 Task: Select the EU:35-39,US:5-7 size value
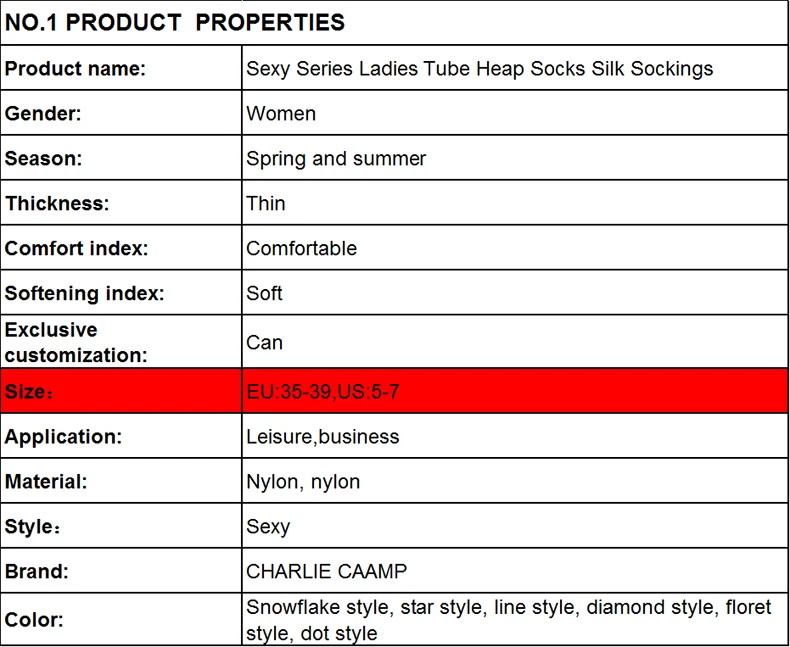pos(322,392)
